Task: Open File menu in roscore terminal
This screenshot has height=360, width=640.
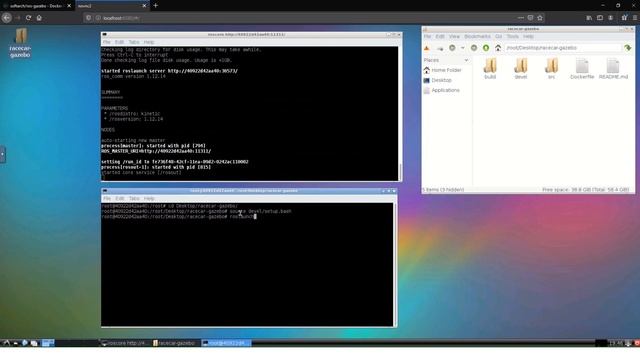Action: [107, 42]
